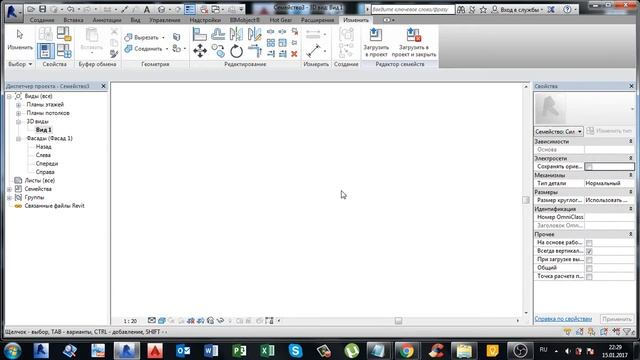Click the favorites star icon in title bar
Image resolution: width=640 pixels, height=360 pixels.
pos(483,9)
